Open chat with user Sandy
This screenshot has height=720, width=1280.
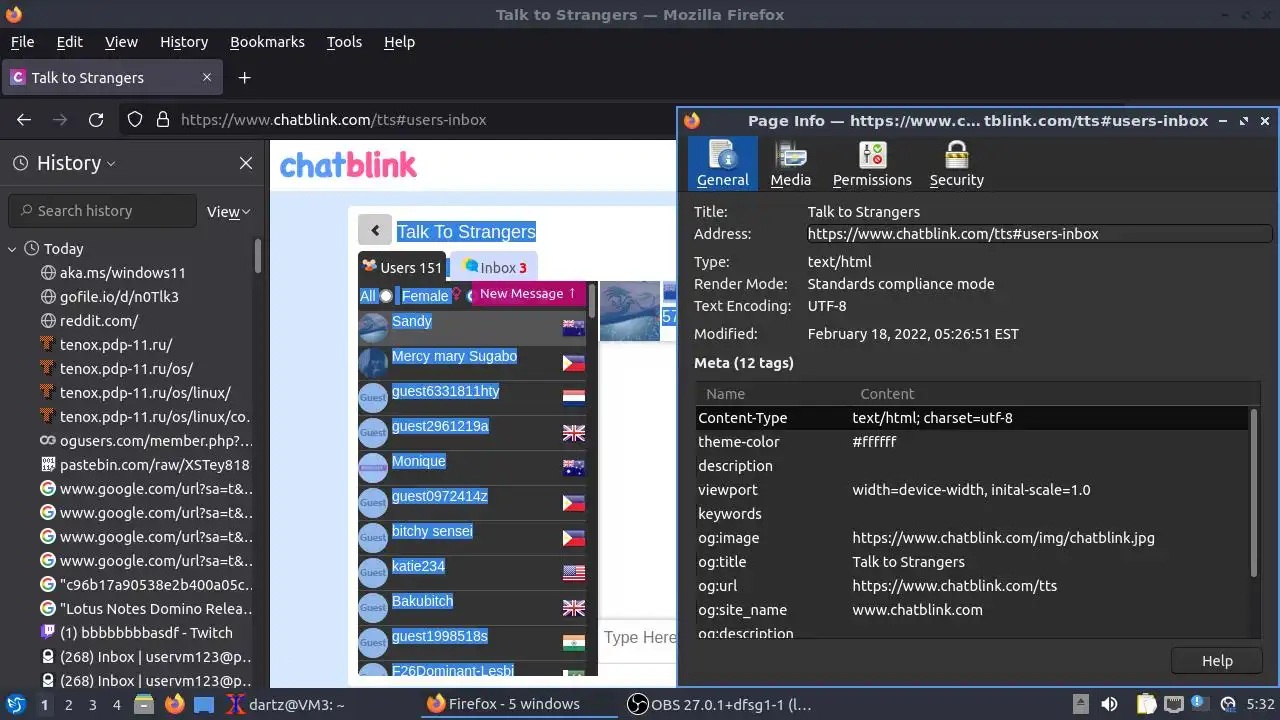coord(472,328)
